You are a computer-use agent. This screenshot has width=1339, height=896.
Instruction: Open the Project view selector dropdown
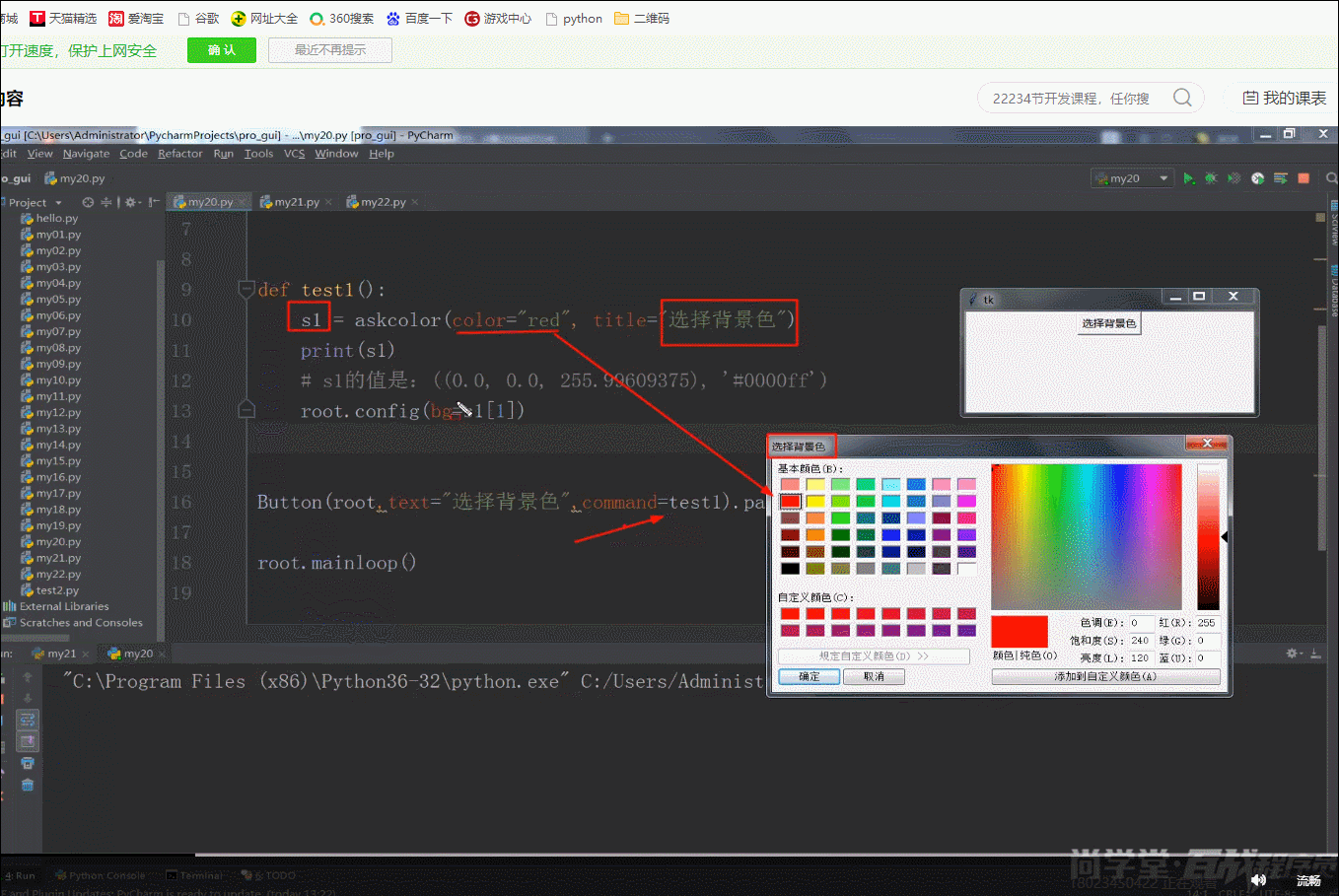pos(35,202)
